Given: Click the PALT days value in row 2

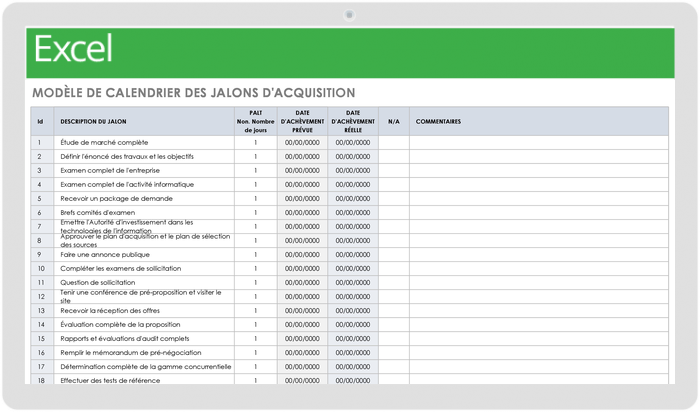Looking at the screenshot, I should pos(256,157).
